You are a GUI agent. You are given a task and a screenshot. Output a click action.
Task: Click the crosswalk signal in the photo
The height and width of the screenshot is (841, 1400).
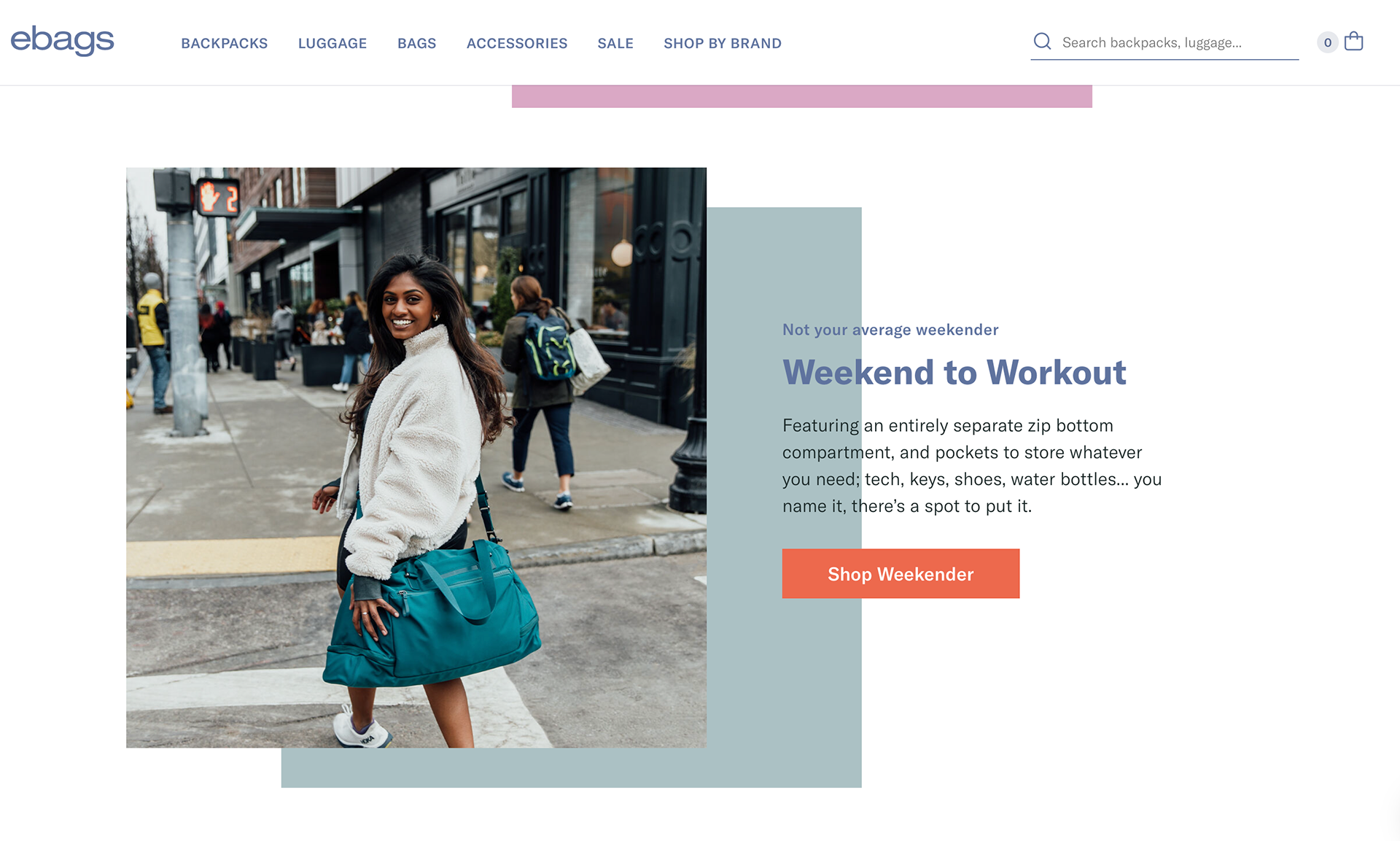218,197
